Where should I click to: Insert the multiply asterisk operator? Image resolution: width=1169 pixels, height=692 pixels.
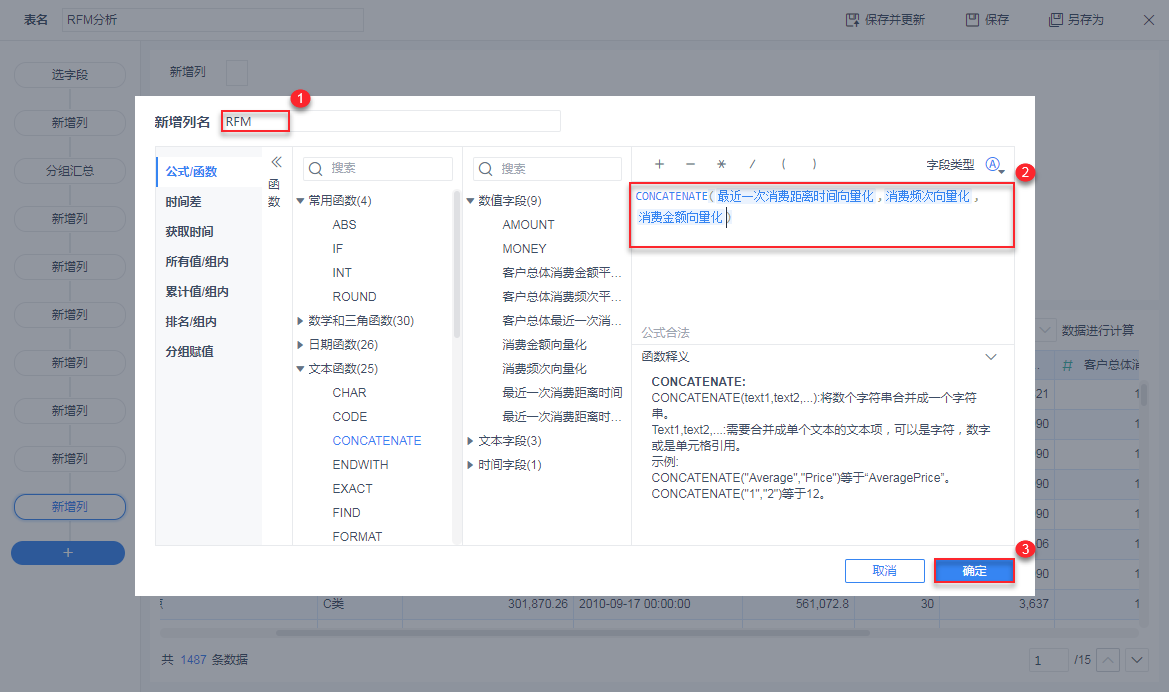(721, 164)
